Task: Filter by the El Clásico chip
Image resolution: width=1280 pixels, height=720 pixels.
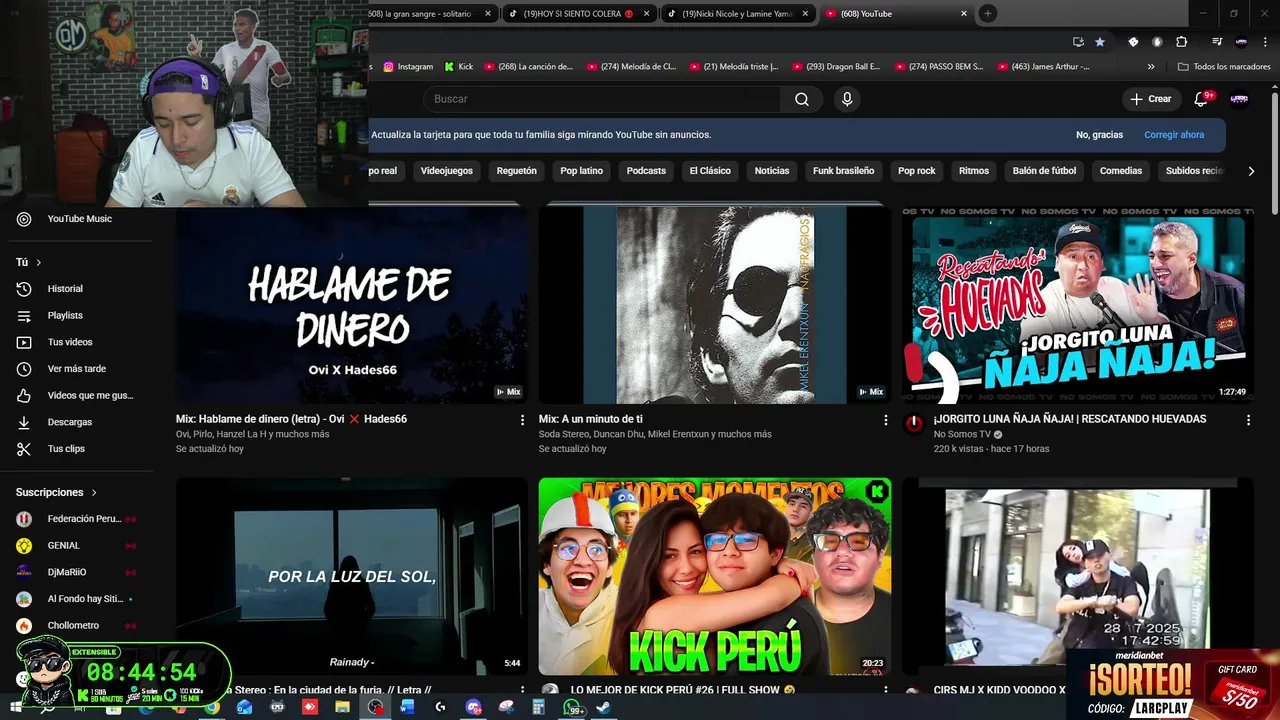Action: 710,171
